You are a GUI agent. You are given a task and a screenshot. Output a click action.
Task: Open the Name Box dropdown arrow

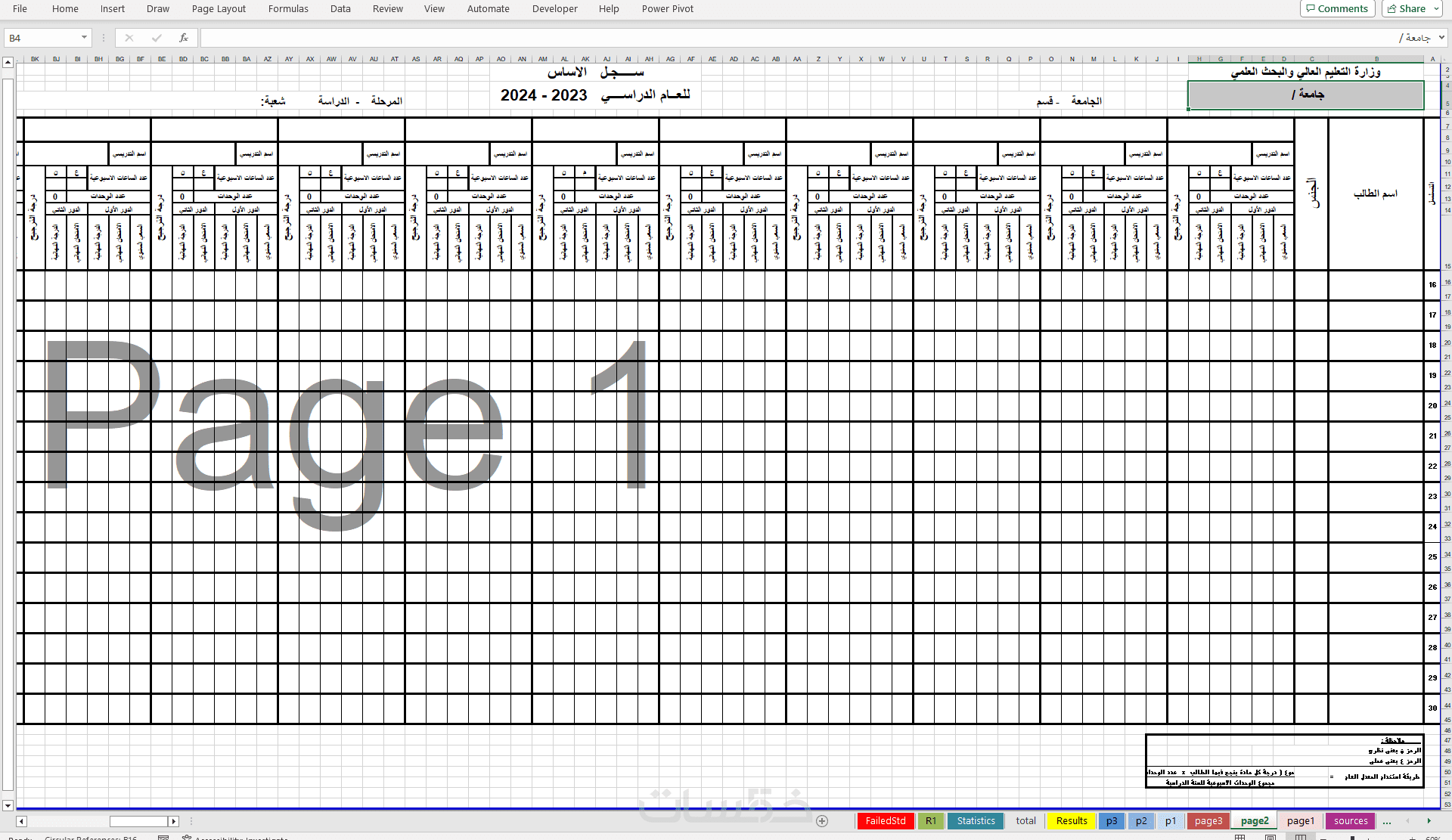pyautogui.click(x=84, y=38)
